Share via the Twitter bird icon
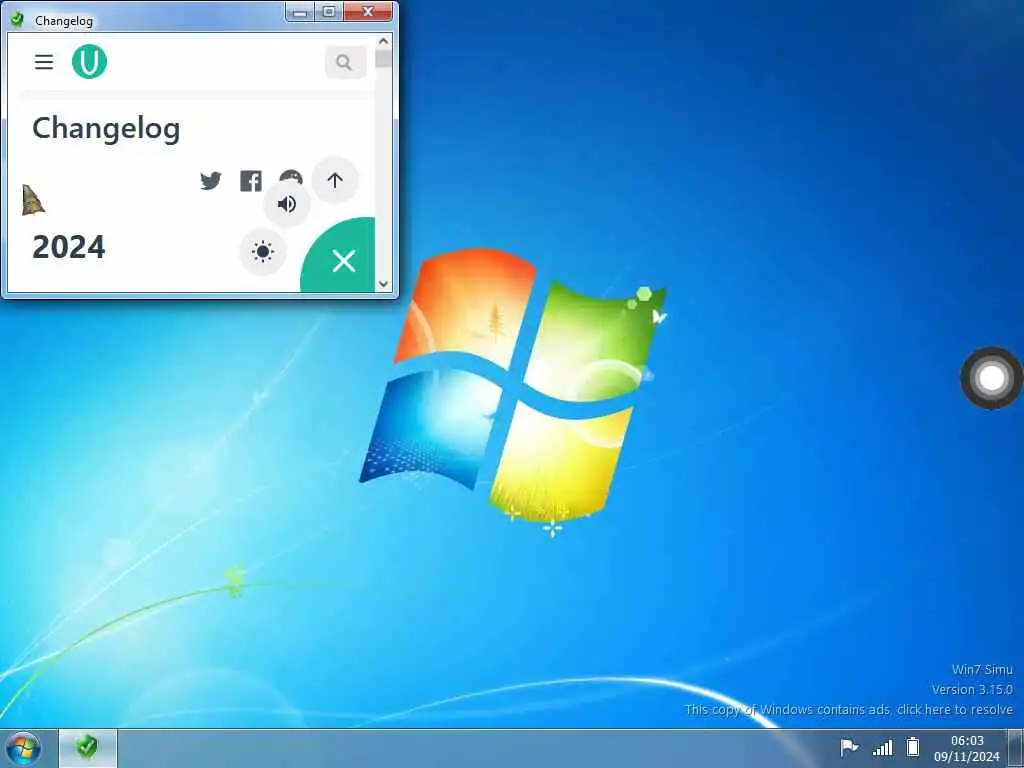The height and width of the screenshot is (768, 1024). point(210,181)
